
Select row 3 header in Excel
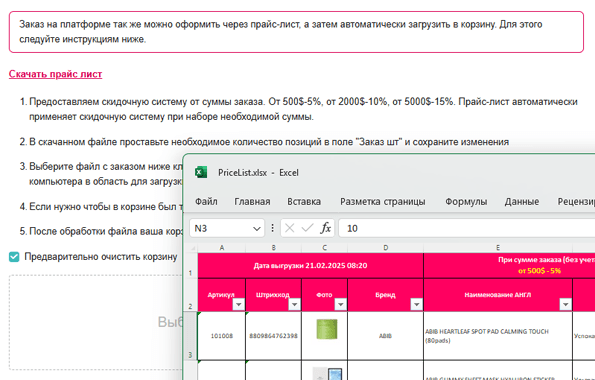(x=190, y=336)
